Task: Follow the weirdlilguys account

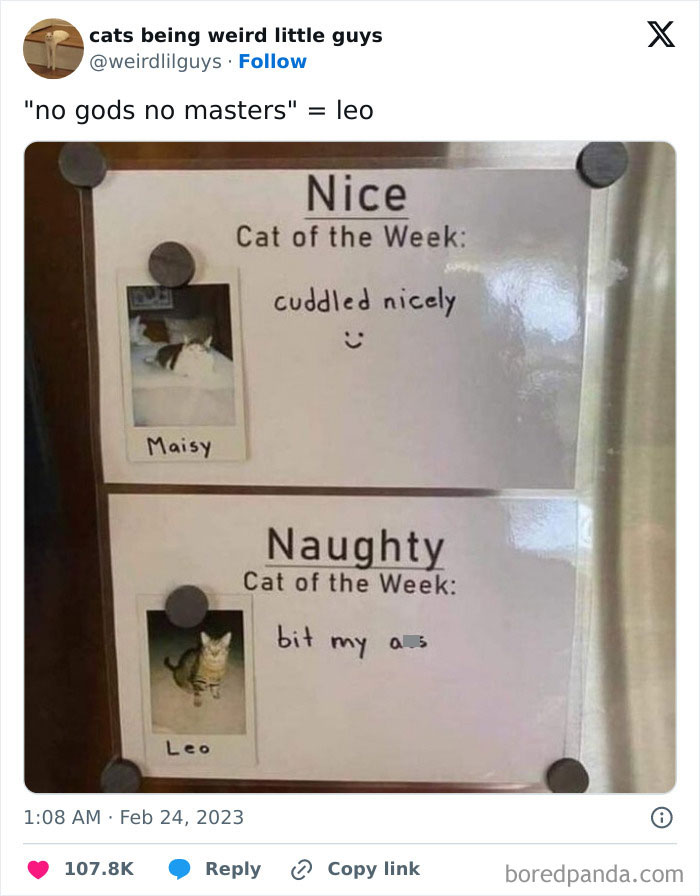Action: click(273, 61)
